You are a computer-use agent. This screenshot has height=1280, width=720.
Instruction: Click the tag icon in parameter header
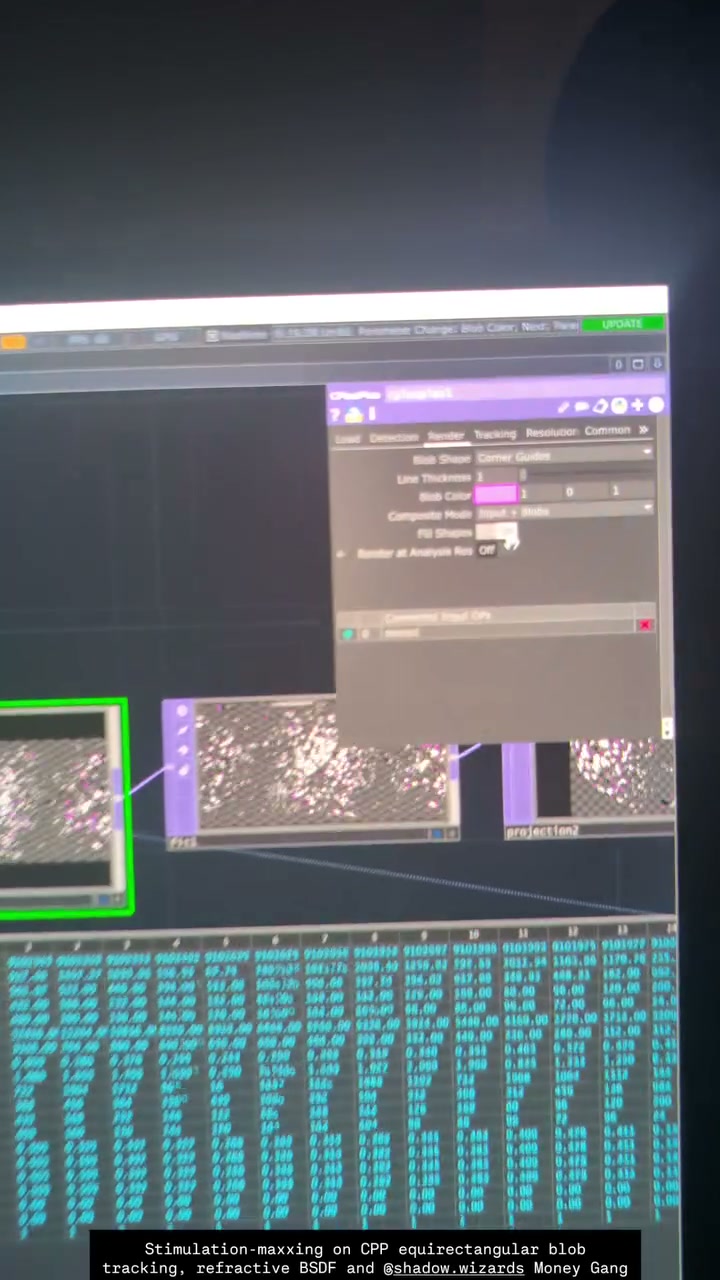coord(600,406)
